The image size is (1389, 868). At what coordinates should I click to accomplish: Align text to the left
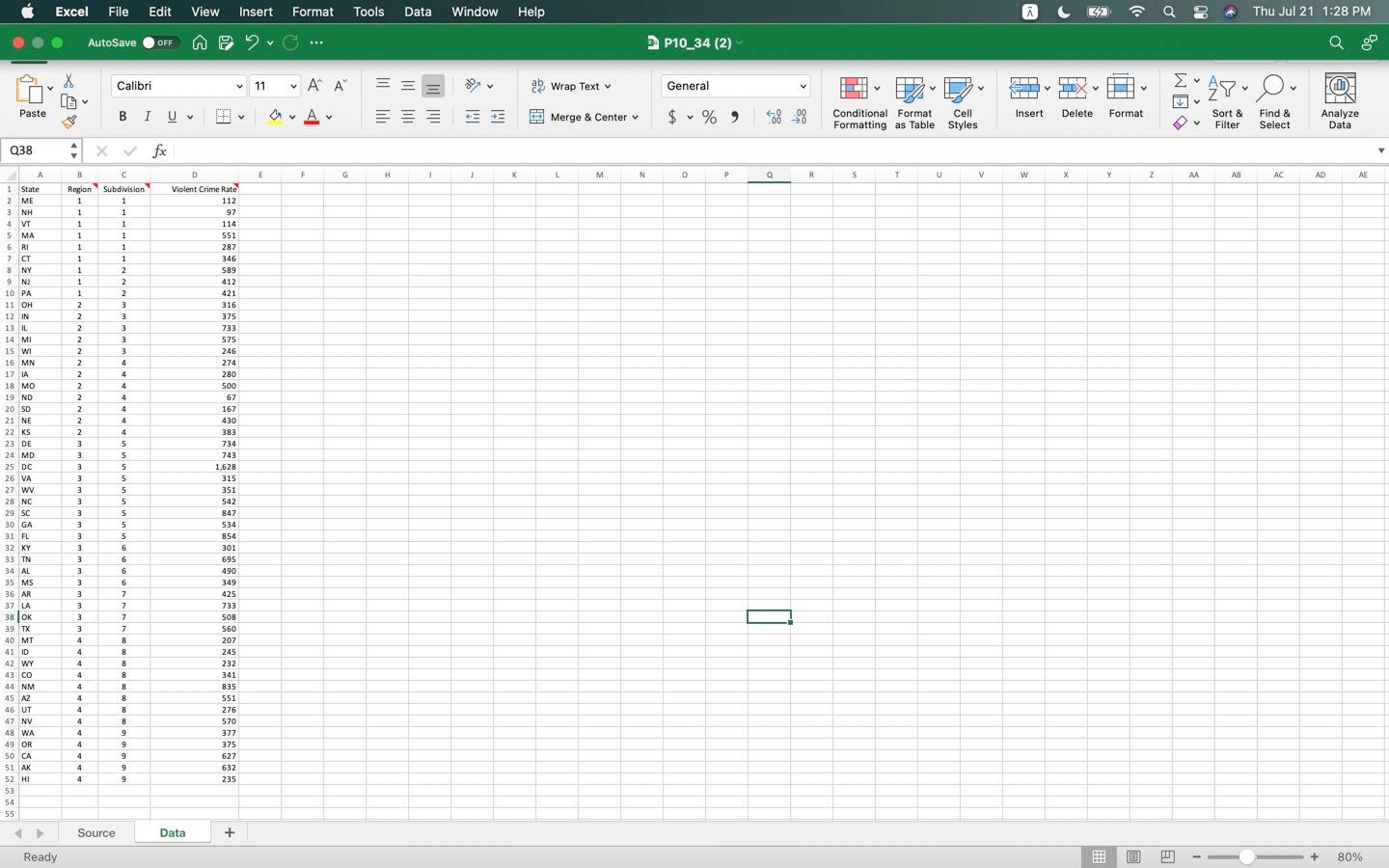[383, 117]
